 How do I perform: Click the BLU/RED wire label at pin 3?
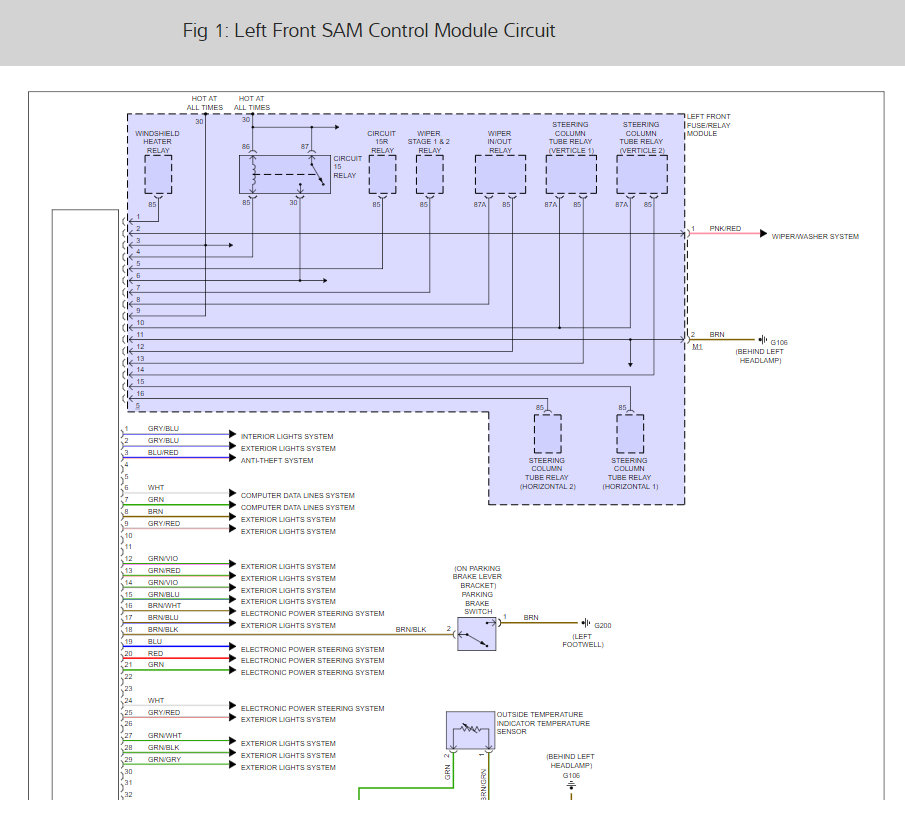pyautogui.click(x=163, y=453)
